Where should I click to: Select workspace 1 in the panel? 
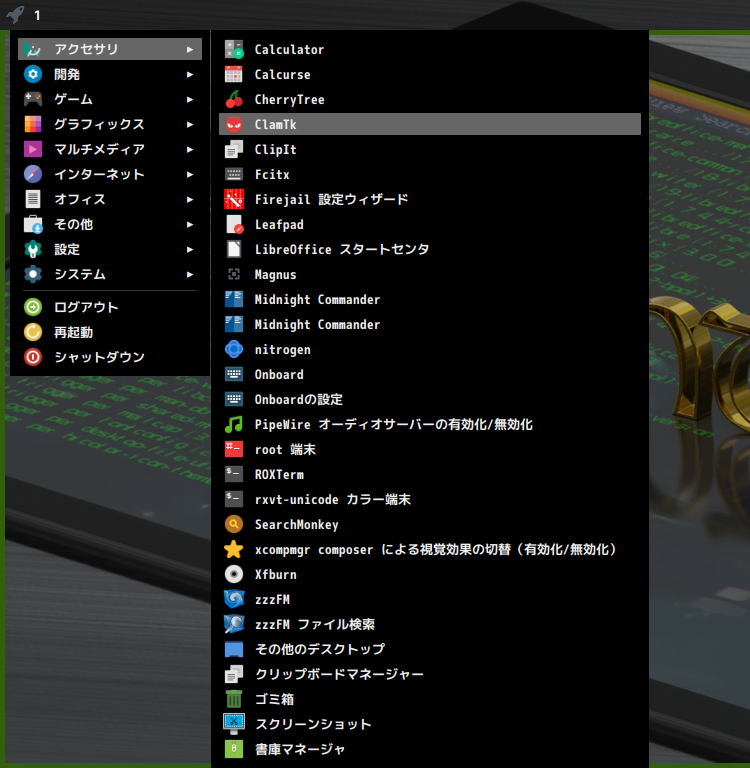37,15
